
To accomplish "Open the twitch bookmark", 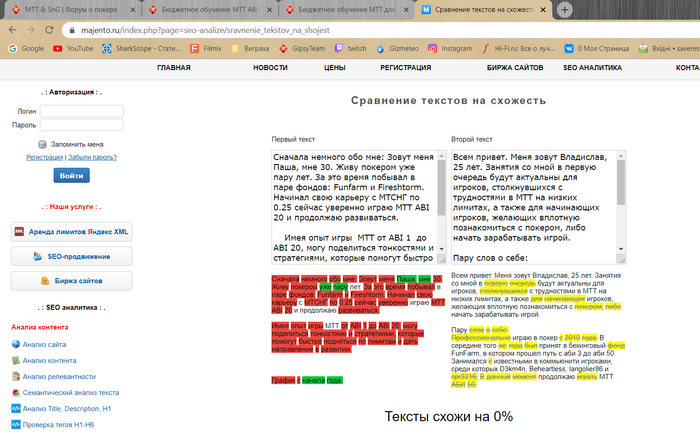I will pyautogui.click(x=351, y=48).
